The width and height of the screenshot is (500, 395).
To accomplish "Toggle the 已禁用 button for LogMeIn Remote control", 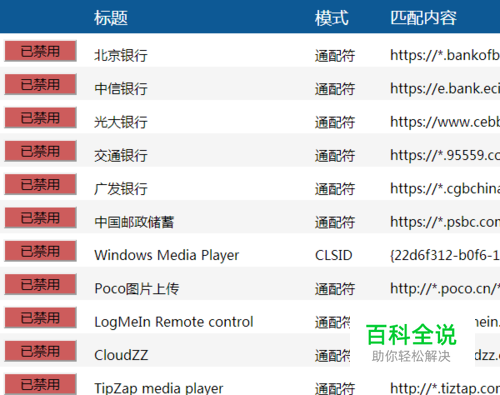I will click(x=40, y=318).
